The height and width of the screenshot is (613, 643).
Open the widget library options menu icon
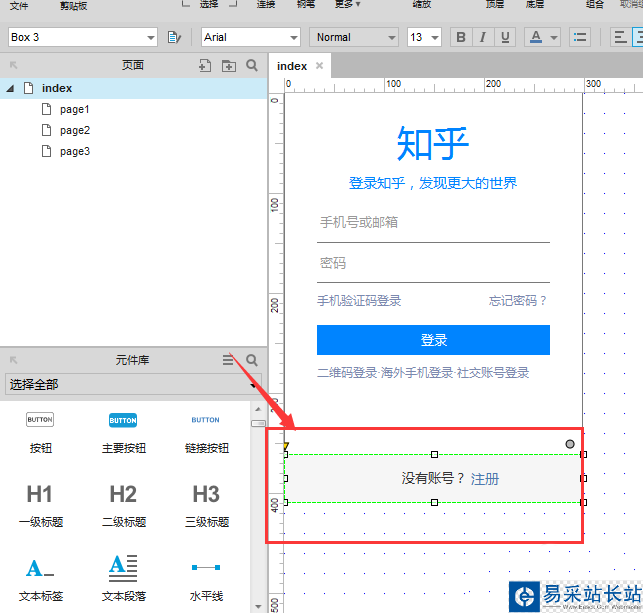[228, 360]
